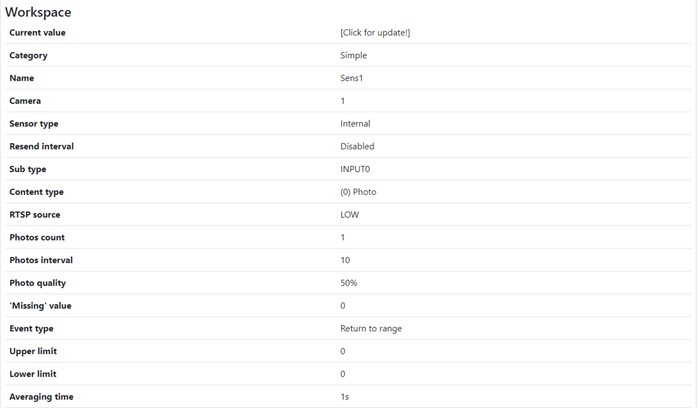
Task: Click the 'RTSP source' row label
Action: (35, 215)
